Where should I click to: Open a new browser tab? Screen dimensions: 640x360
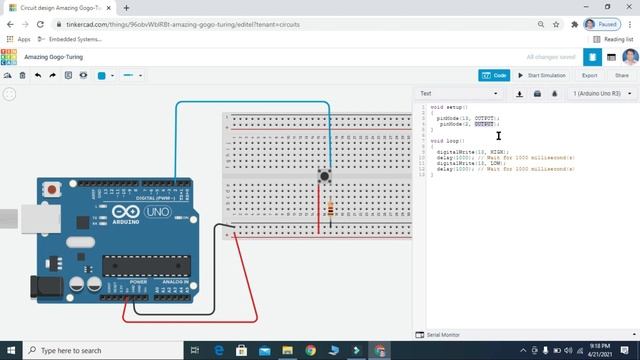click(x=126, y=8)
